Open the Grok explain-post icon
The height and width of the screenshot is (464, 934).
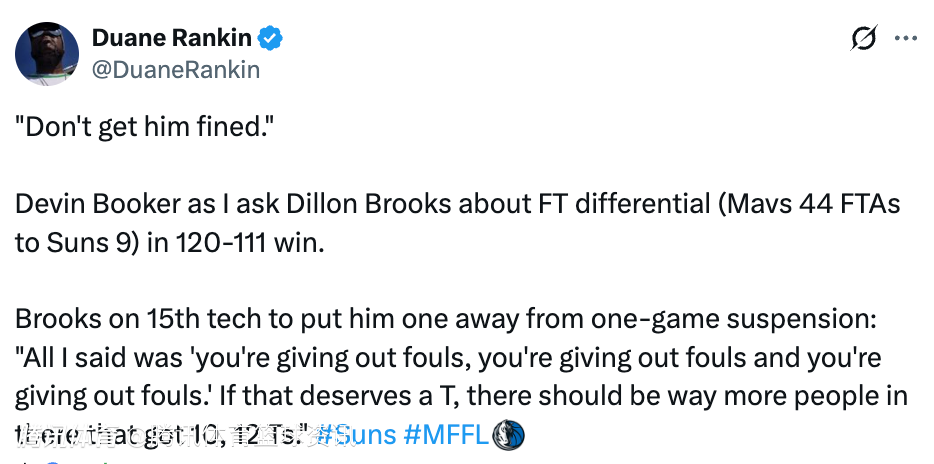point(864,39)
